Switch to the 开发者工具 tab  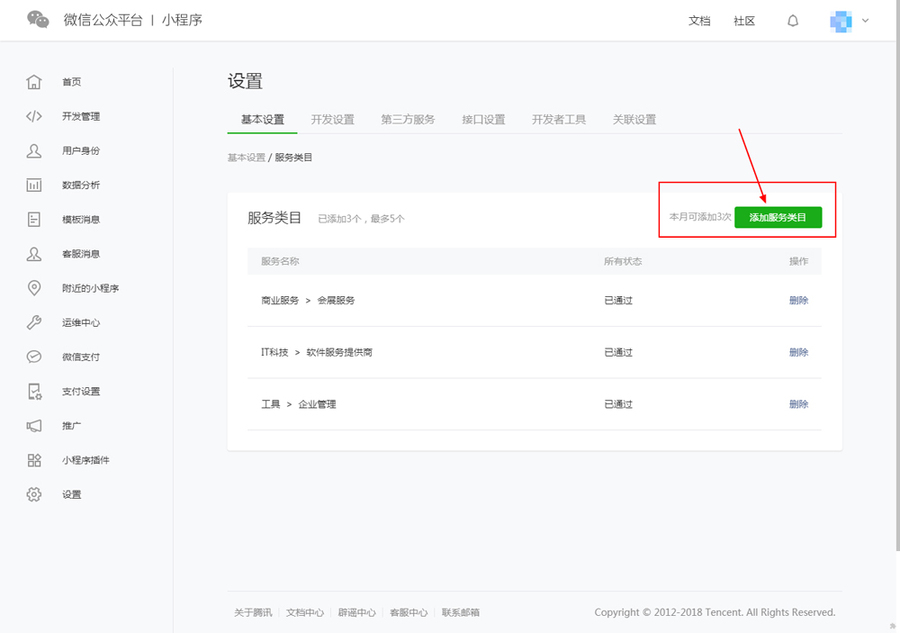coord(558,119)
